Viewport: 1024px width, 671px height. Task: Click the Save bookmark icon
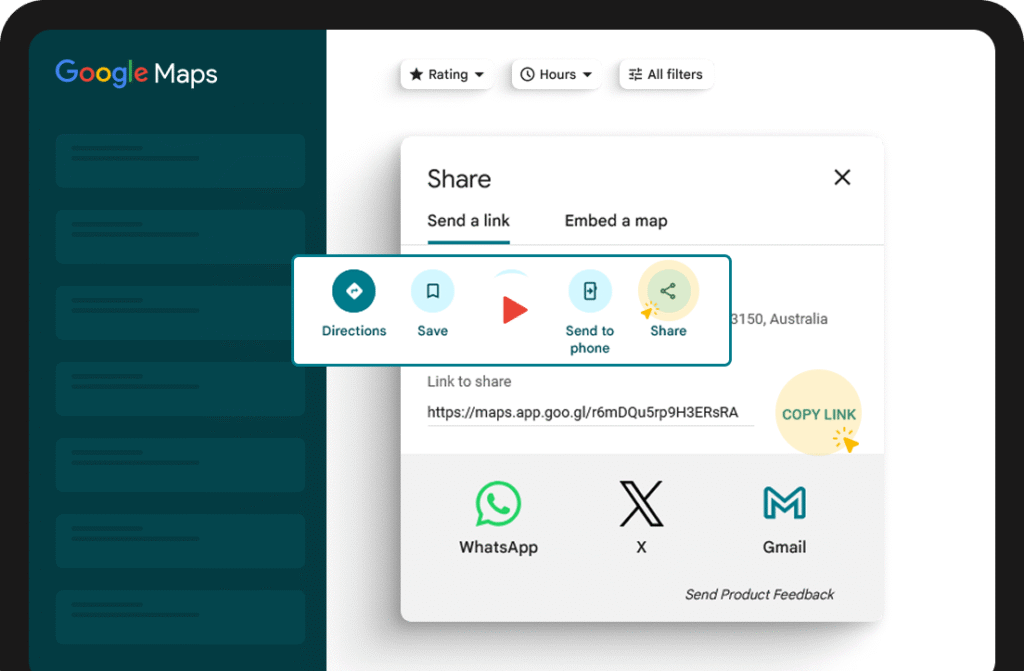click(x=432, y=292)
